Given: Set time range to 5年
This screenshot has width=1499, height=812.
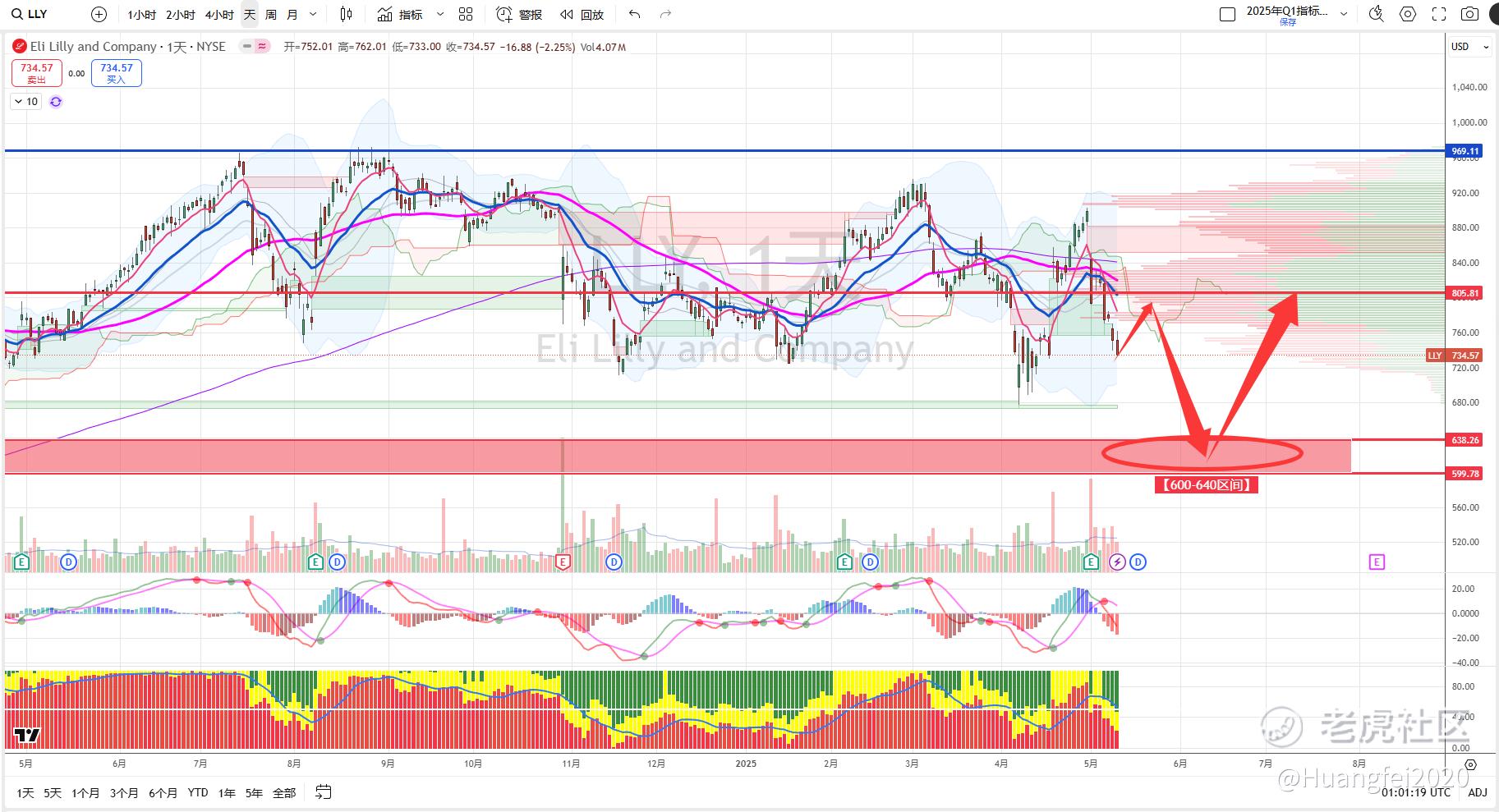Looking at the screenshot, I should point(254,792).
